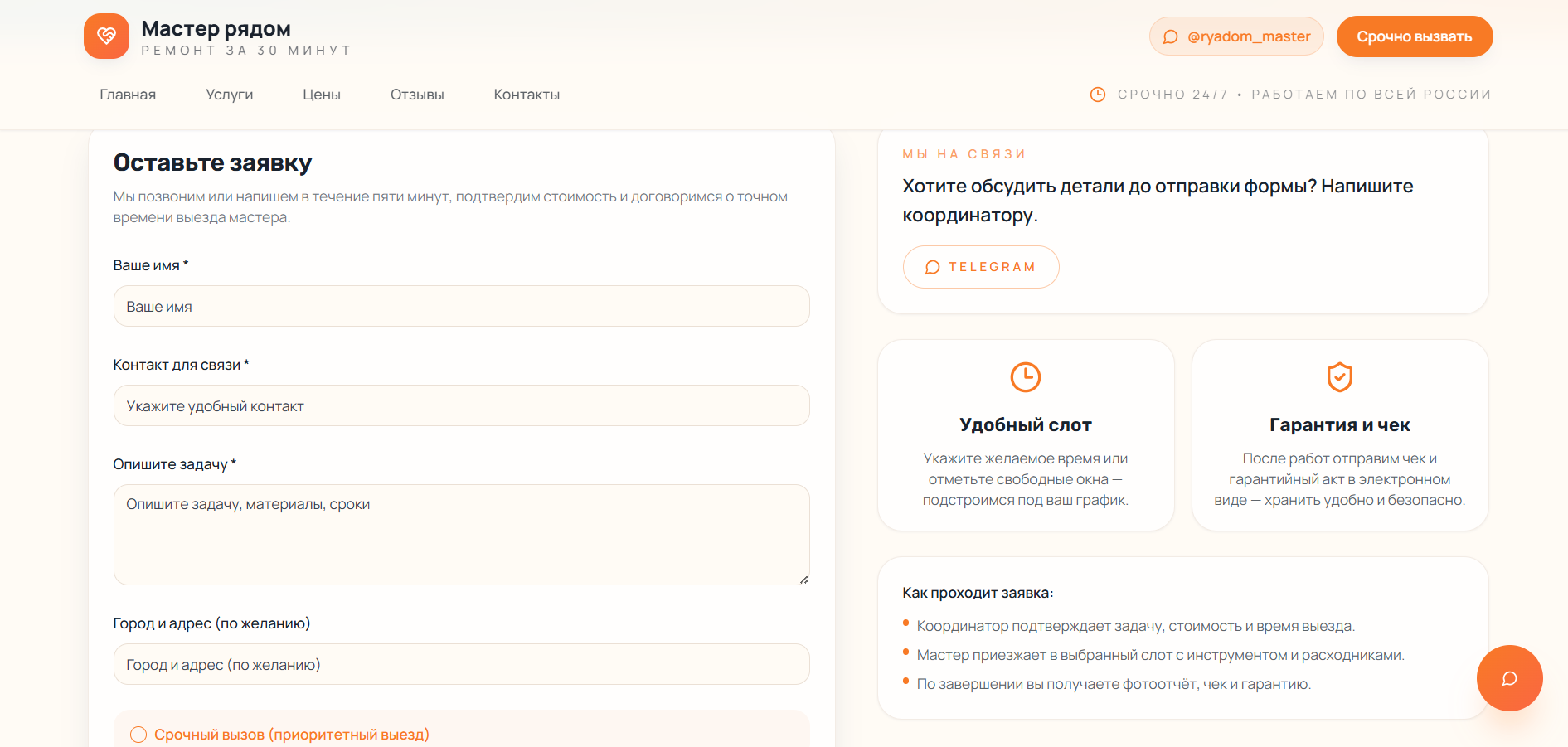Click the clock icon beside Срочно 24/7
This screenshot has width=1568, height=747.
1098,95
